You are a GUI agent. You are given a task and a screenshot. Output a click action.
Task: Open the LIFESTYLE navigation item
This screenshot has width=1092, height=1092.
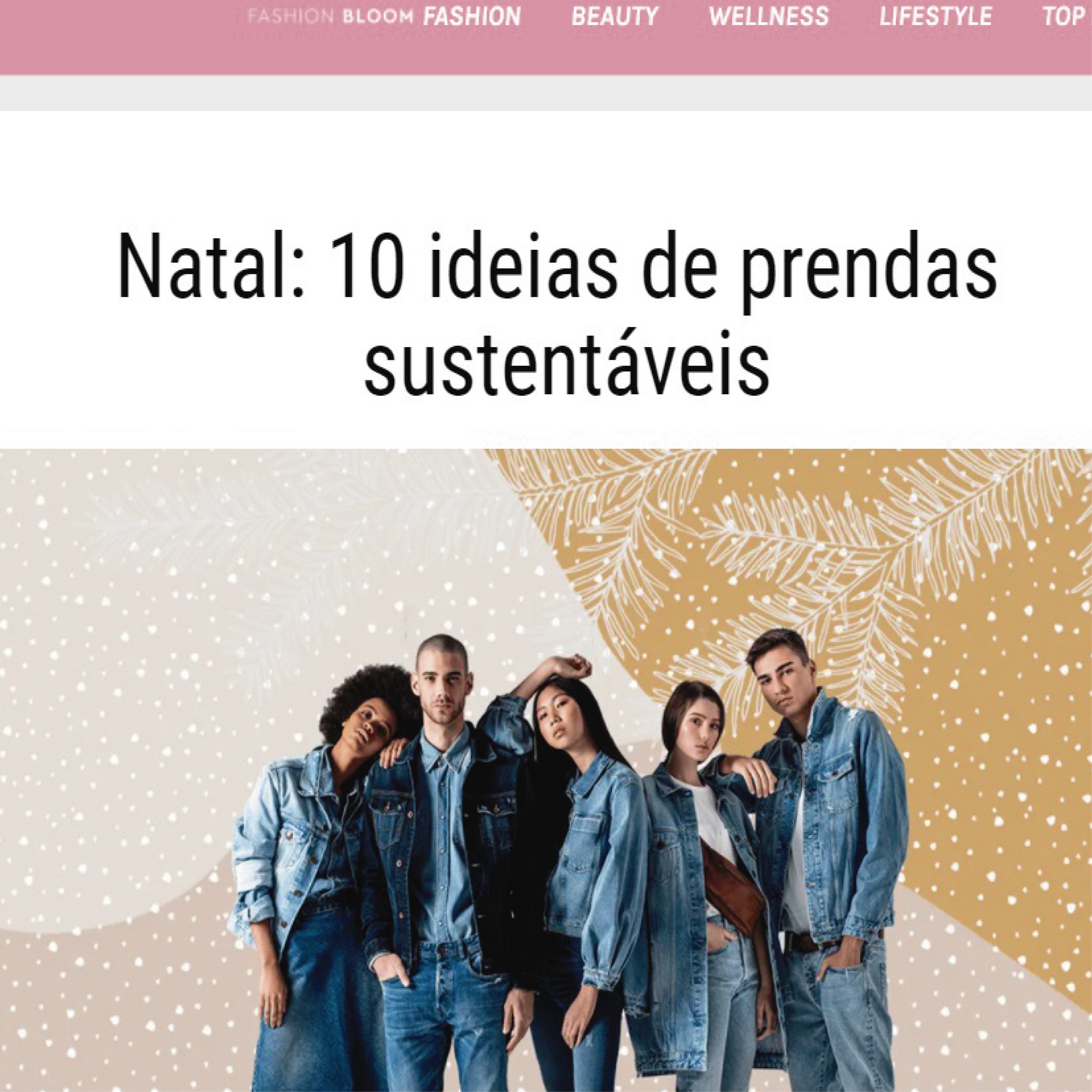point(936,16)
